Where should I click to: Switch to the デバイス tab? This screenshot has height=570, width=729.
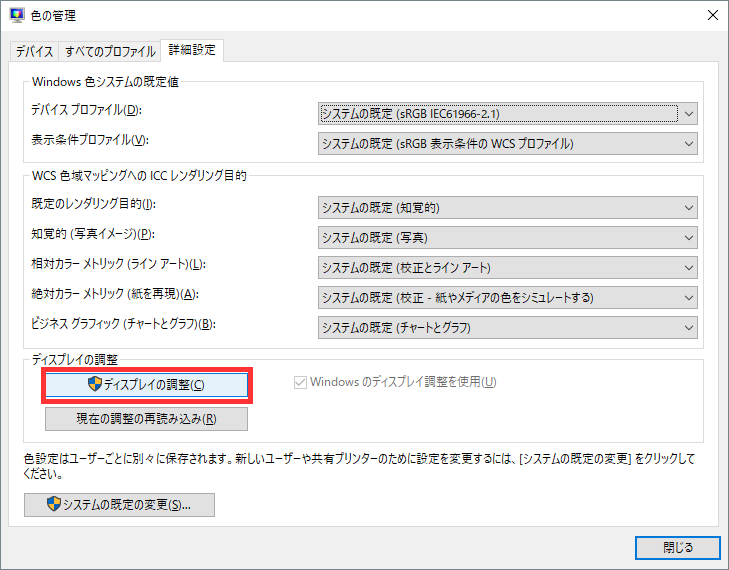click(x=34, y=51)
